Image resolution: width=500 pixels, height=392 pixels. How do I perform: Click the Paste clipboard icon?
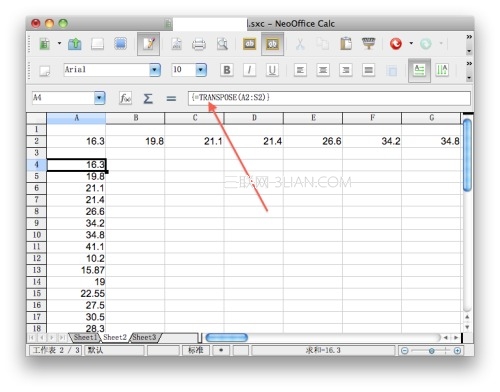(346, 44)
